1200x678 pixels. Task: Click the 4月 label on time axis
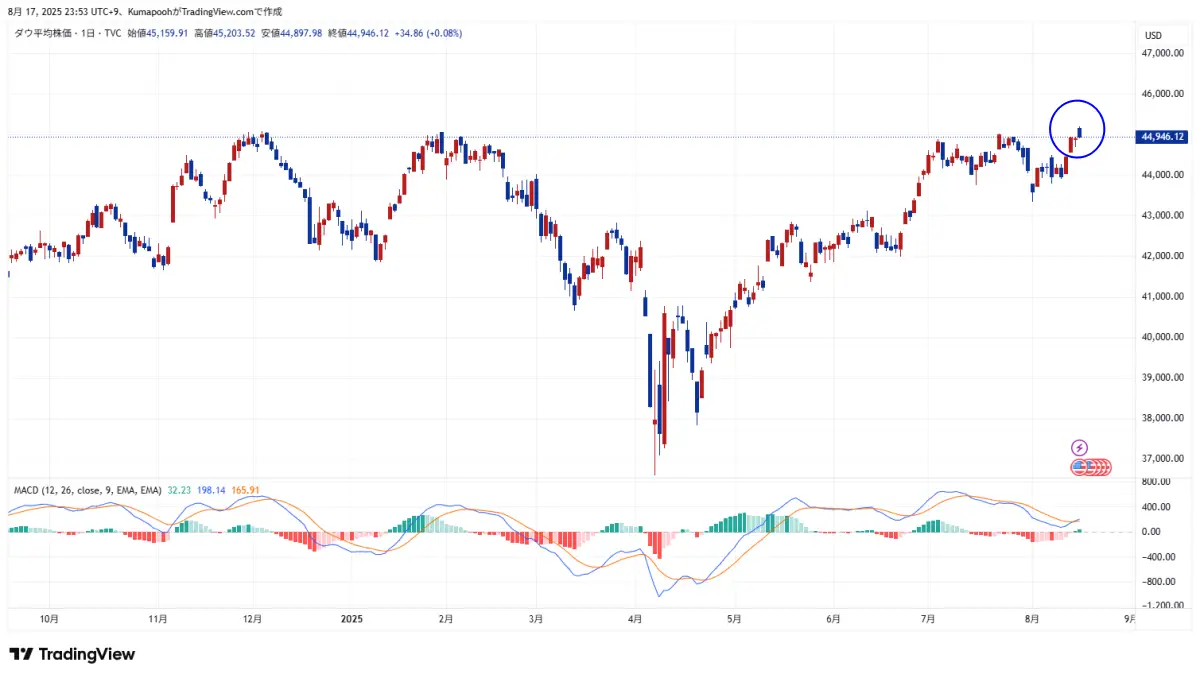coord(634,619)
